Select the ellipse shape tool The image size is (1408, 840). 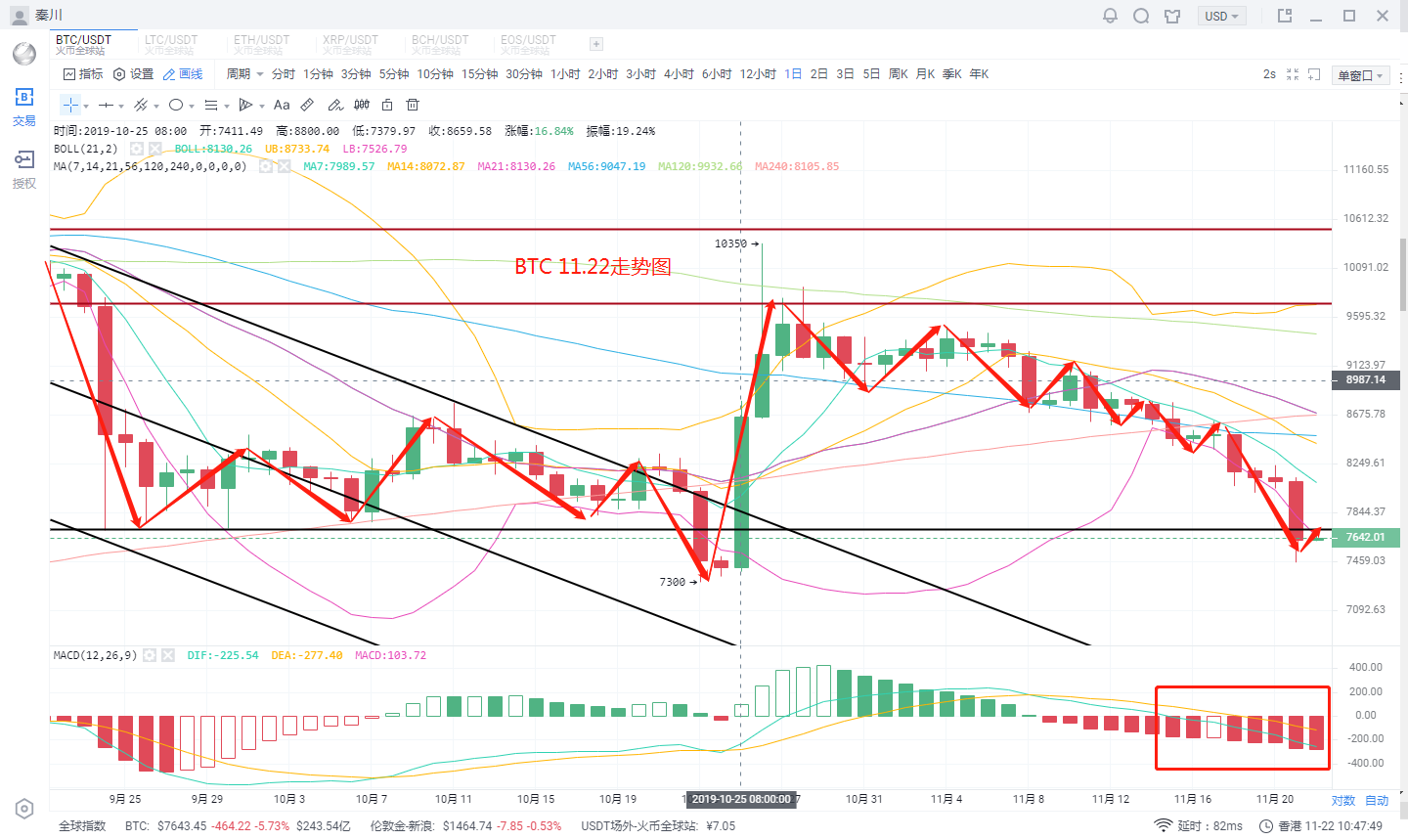point(176,105)
